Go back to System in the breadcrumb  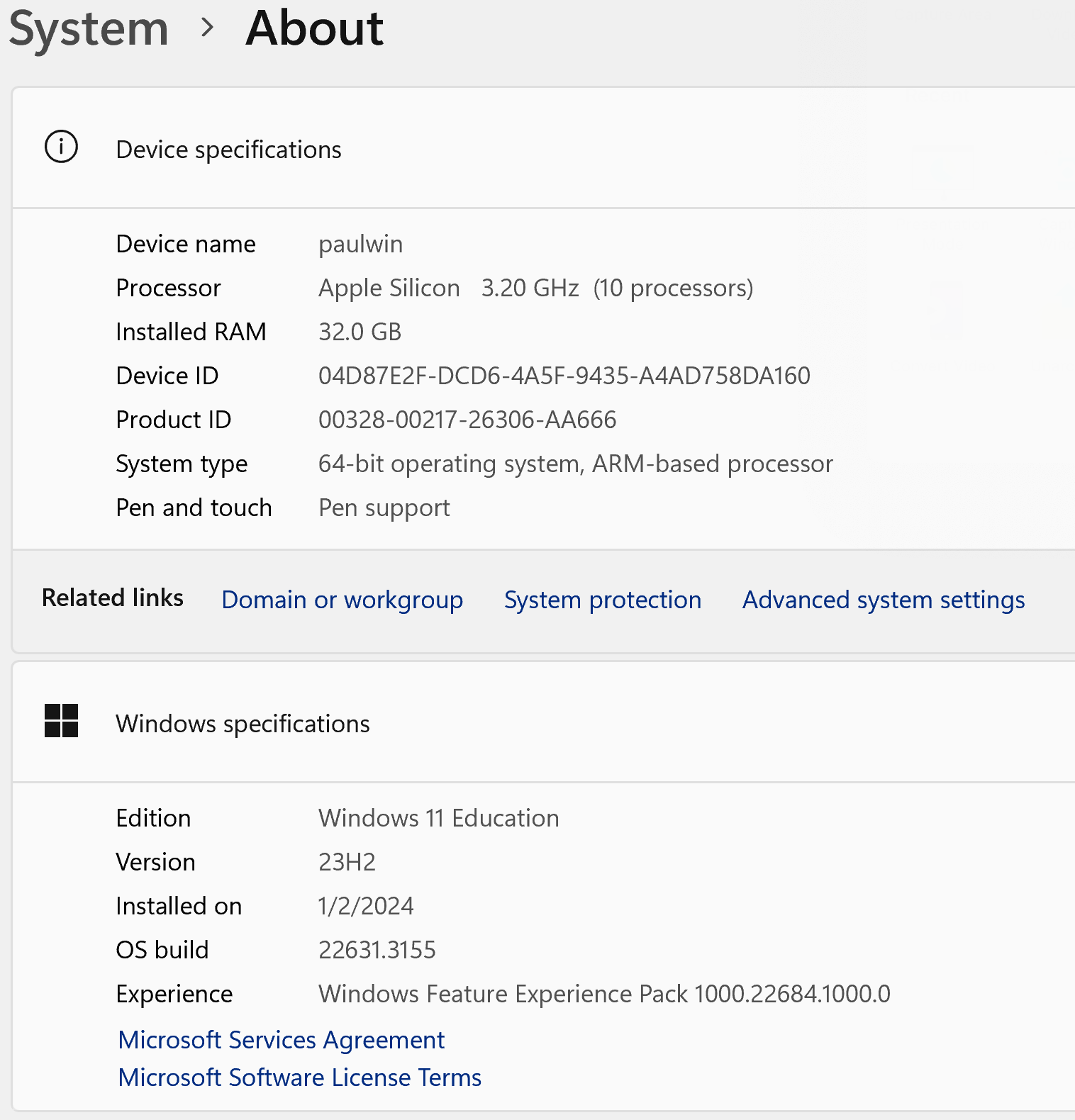tap(89, 29)
